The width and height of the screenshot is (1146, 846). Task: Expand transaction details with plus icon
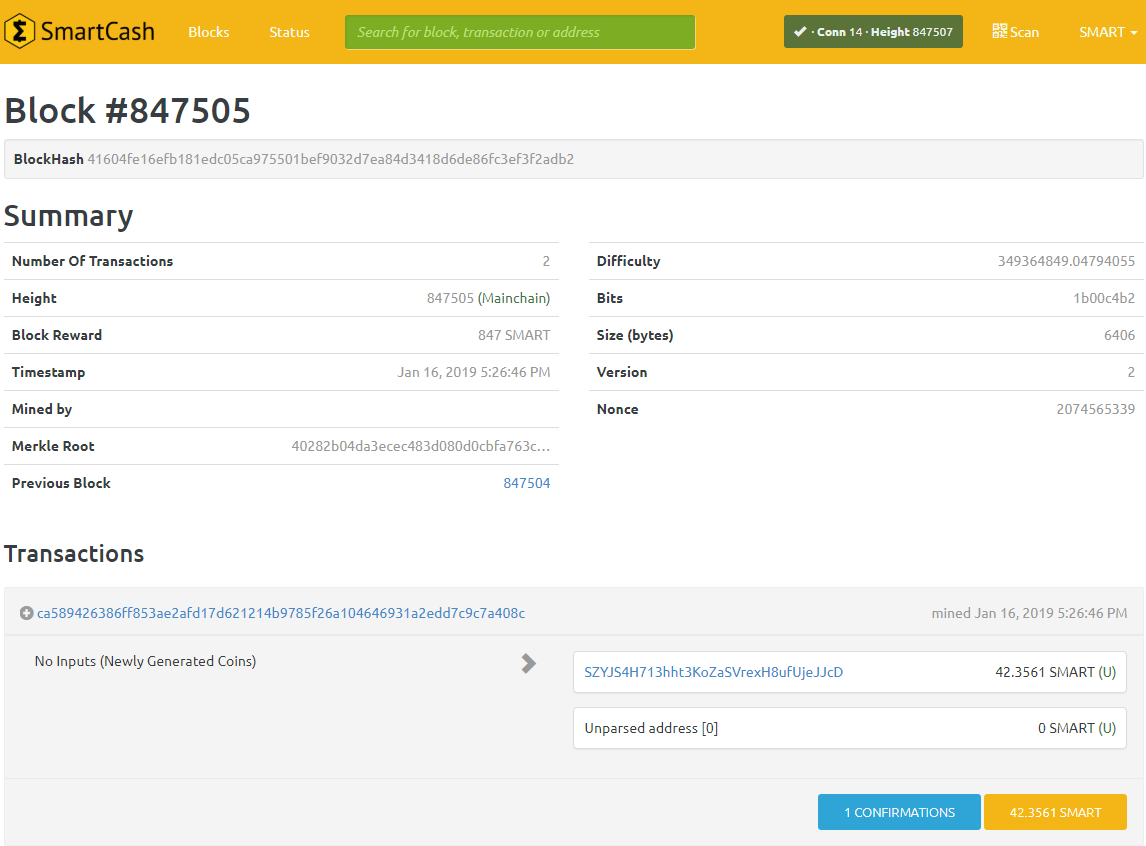[x=26, y=613]
